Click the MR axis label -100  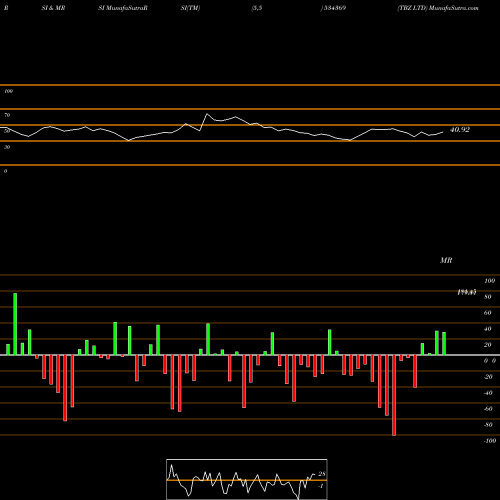pos(490,441)
